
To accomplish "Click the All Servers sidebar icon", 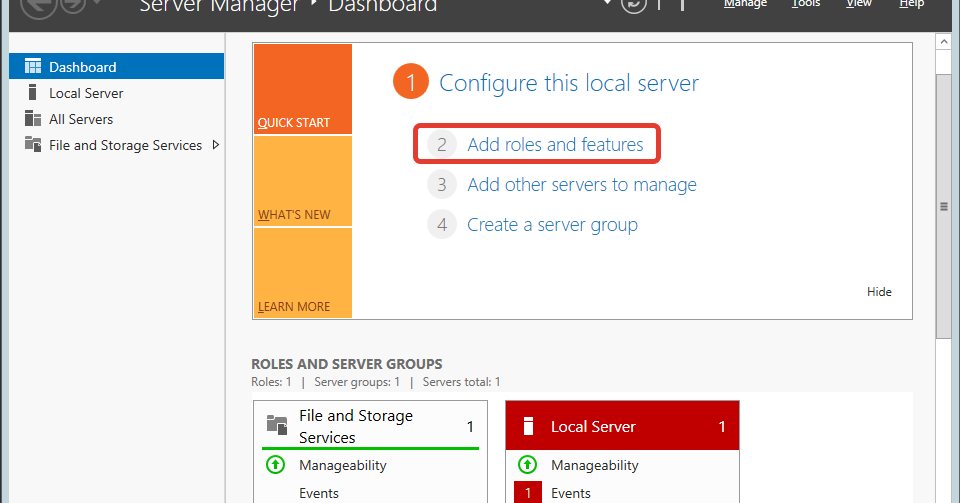I will pyautogui.click(x=32, y=118).
